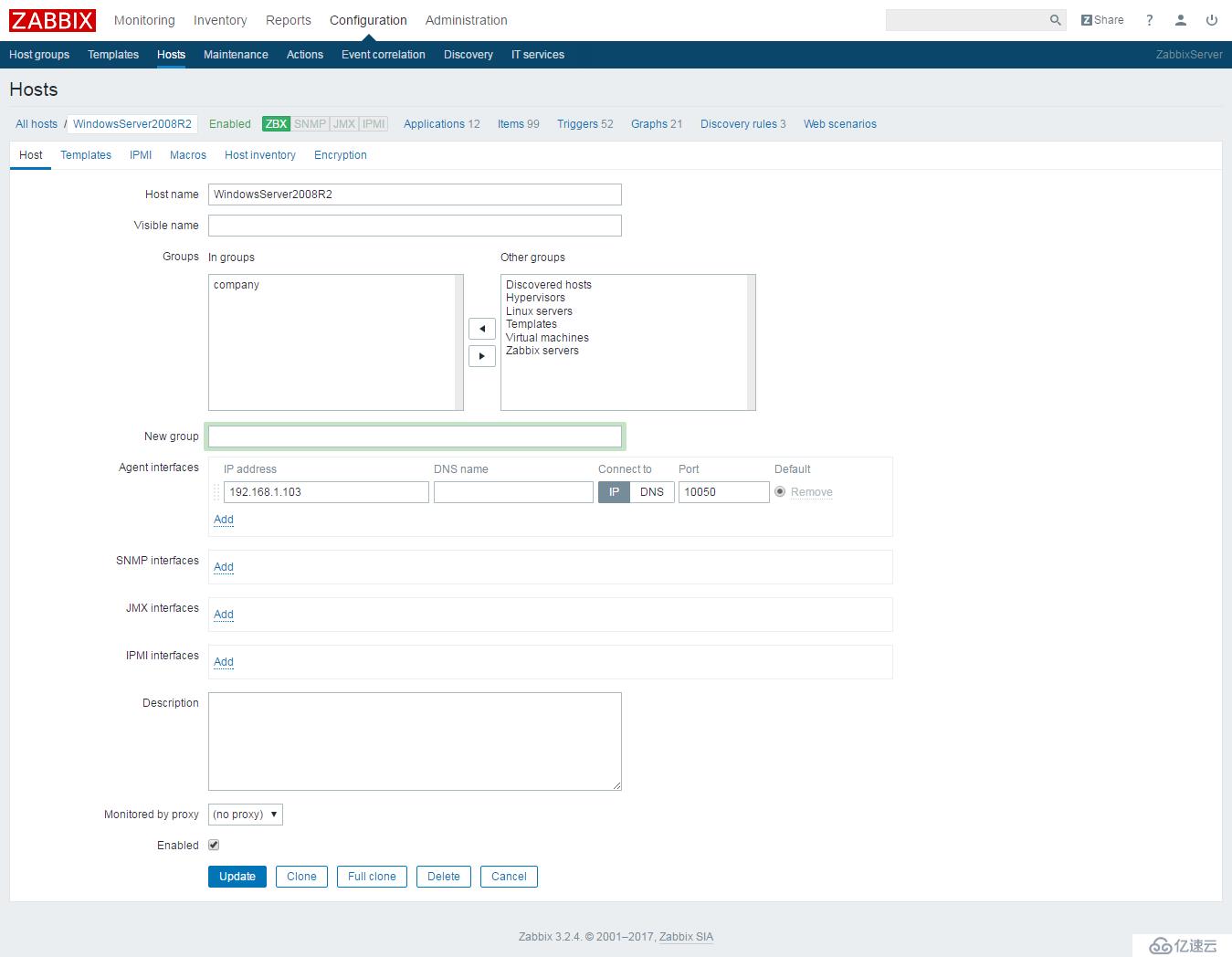
Task: Go to IT services submenu
Action: coord(538,55)
